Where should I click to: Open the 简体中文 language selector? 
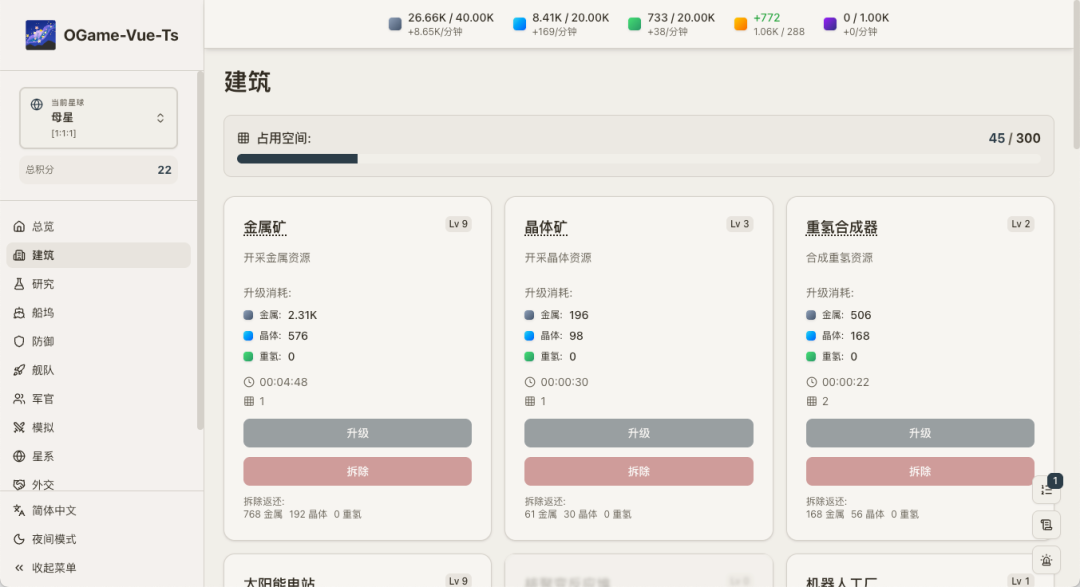pos(54,510)
